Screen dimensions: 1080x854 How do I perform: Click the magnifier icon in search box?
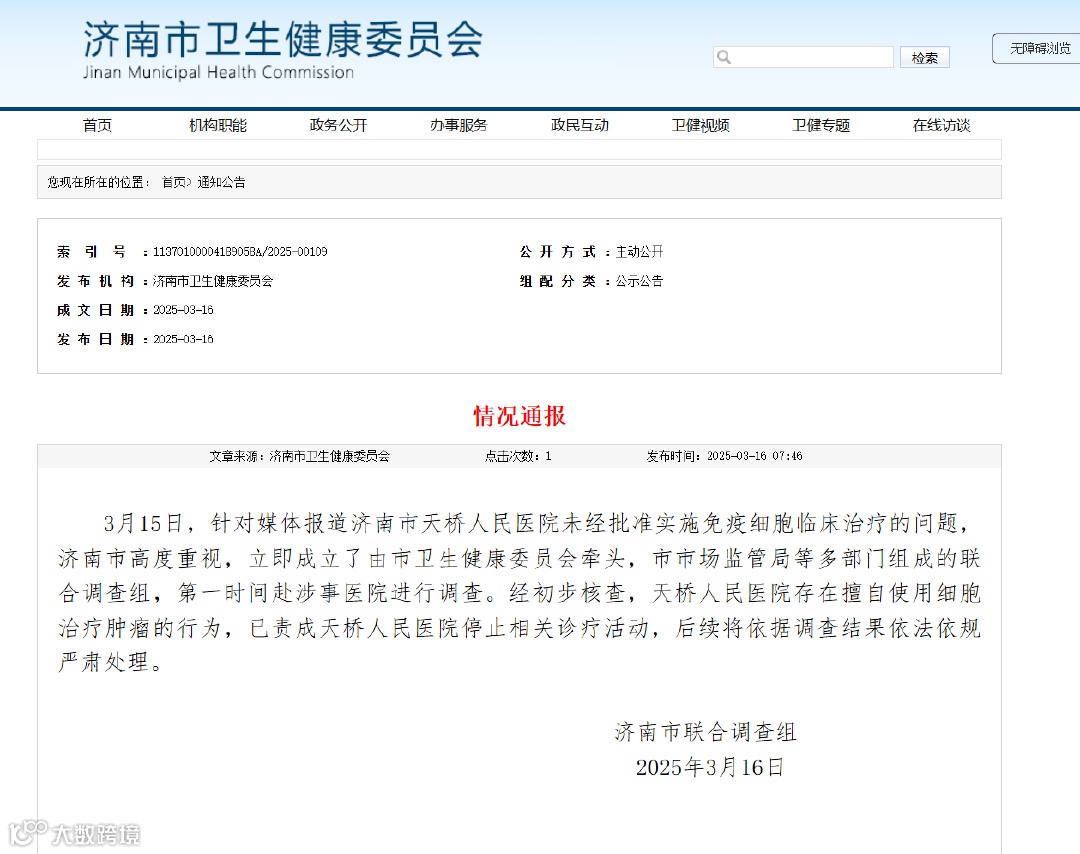723,57
